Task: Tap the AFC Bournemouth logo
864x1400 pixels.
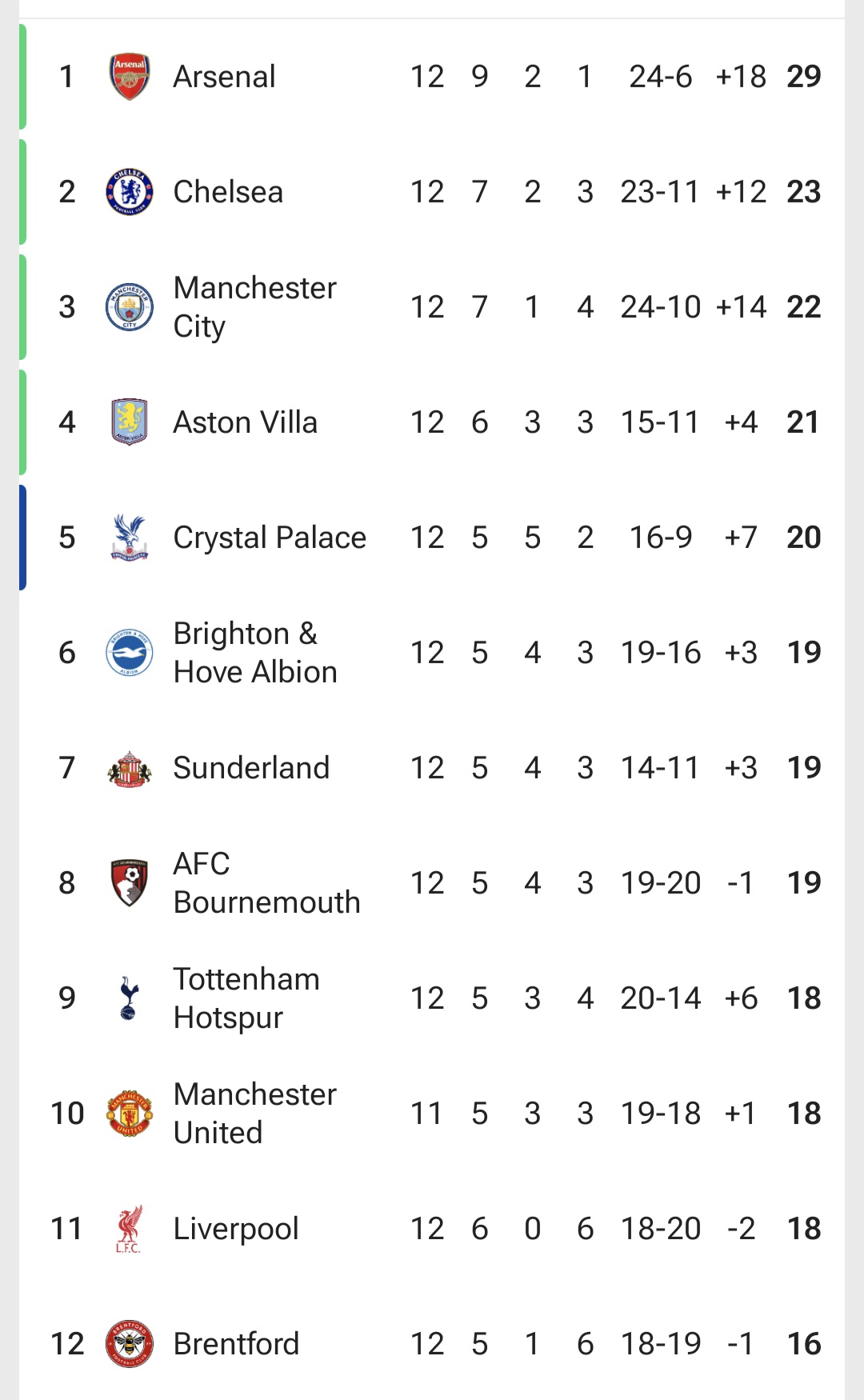Action: tap(129, 883)
